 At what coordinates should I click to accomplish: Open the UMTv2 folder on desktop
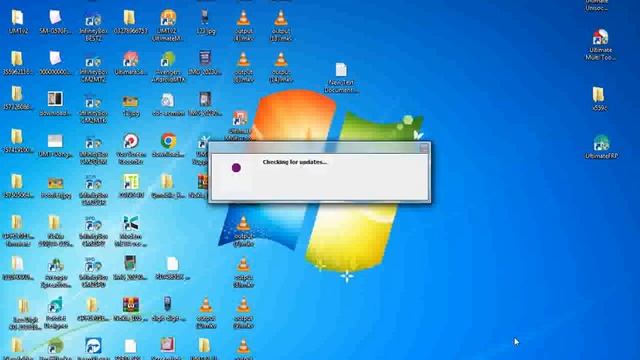18,22
